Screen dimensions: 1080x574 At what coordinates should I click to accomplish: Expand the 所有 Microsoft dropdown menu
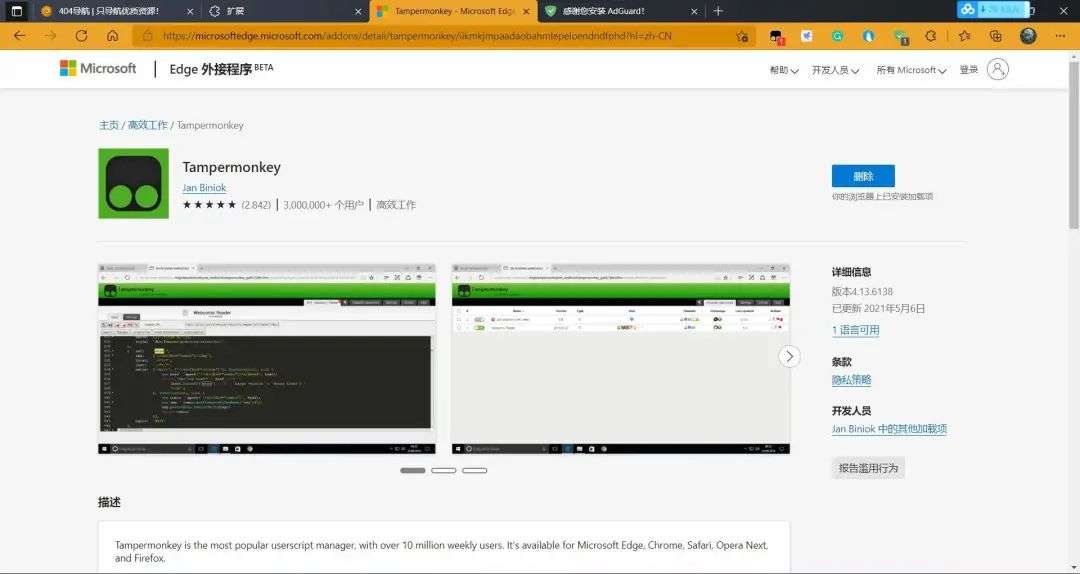[911, 70]
